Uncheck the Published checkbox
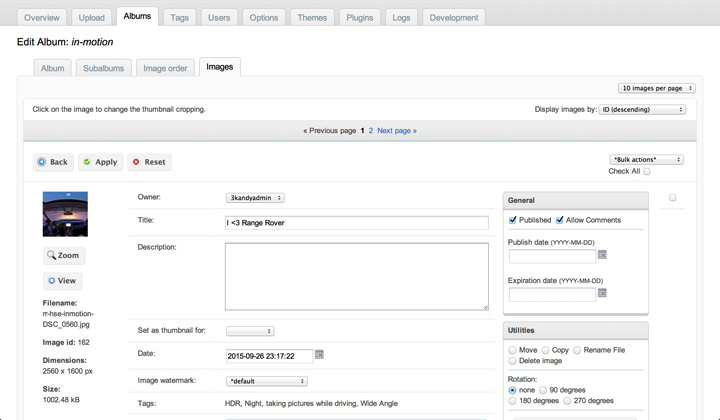Viewport: 720px width, 420px height. tap(514, 220)
